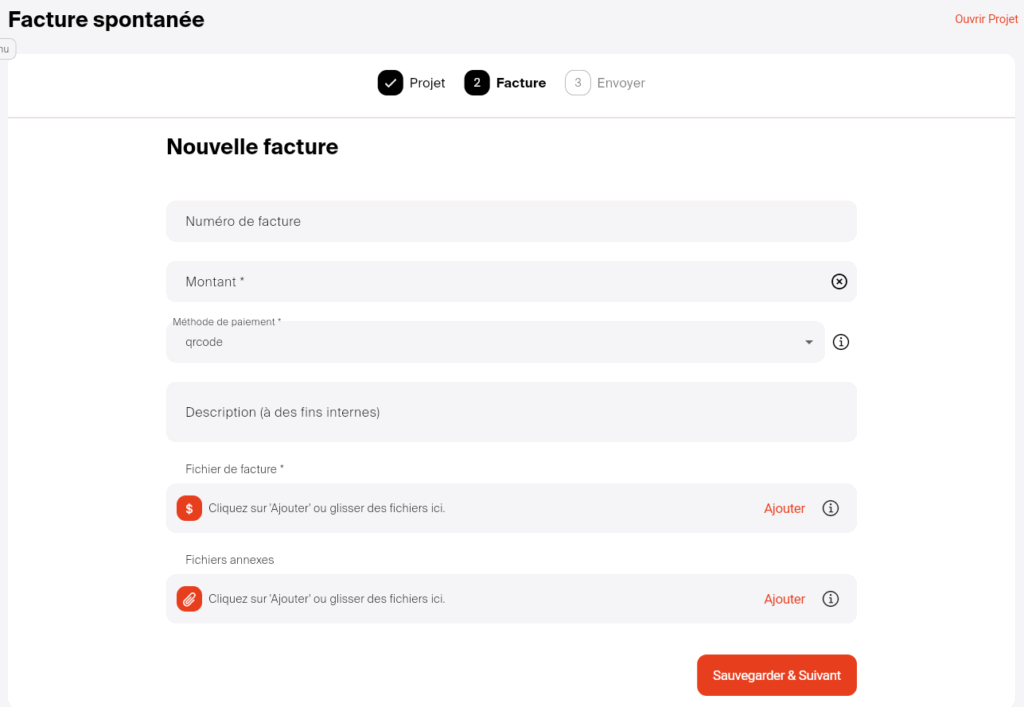The height and width of the screenshot is (707, 1024).
Task: Select the Facture step label
Action: [x=521, y=83]
